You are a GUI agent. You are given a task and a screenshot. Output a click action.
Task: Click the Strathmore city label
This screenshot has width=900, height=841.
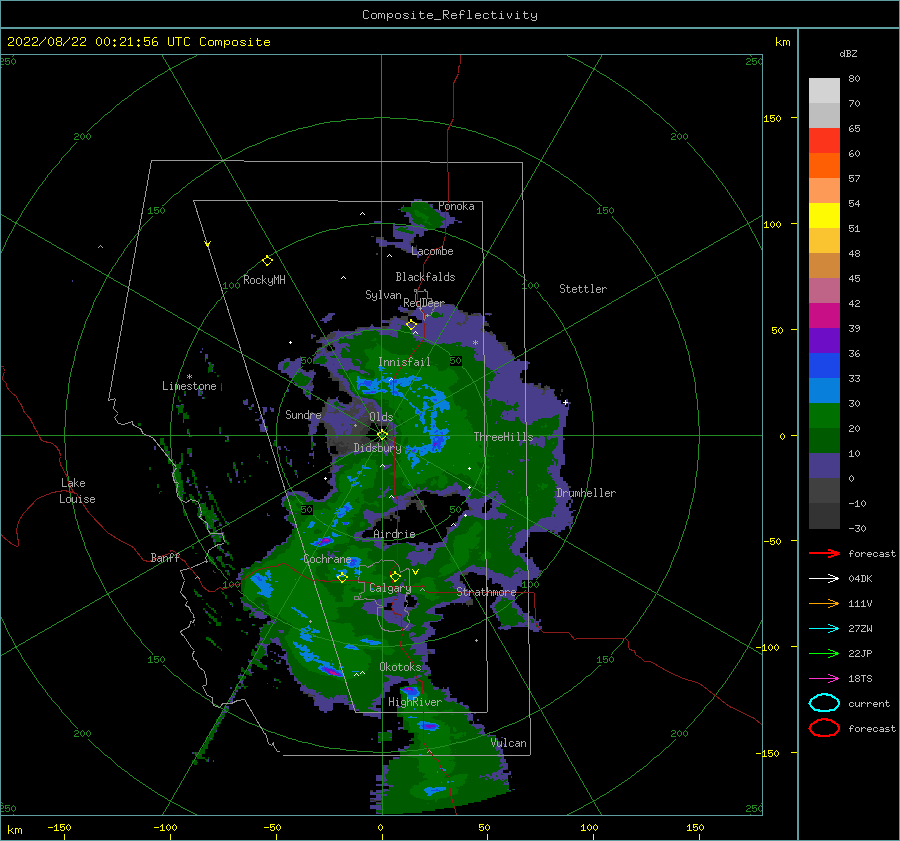(x=486, y=592)
